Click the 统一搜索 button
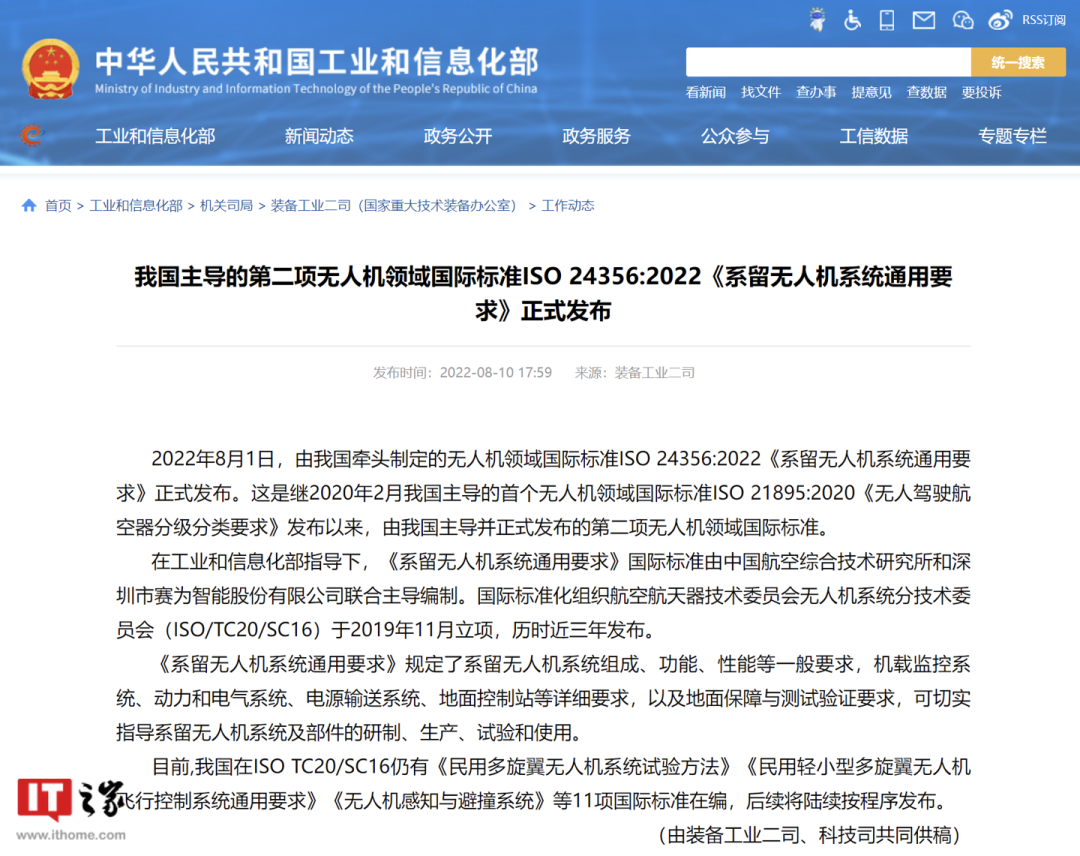The width and height of the screenshot is (1080, 856). pyautogui.click(x=1018, y=63)
